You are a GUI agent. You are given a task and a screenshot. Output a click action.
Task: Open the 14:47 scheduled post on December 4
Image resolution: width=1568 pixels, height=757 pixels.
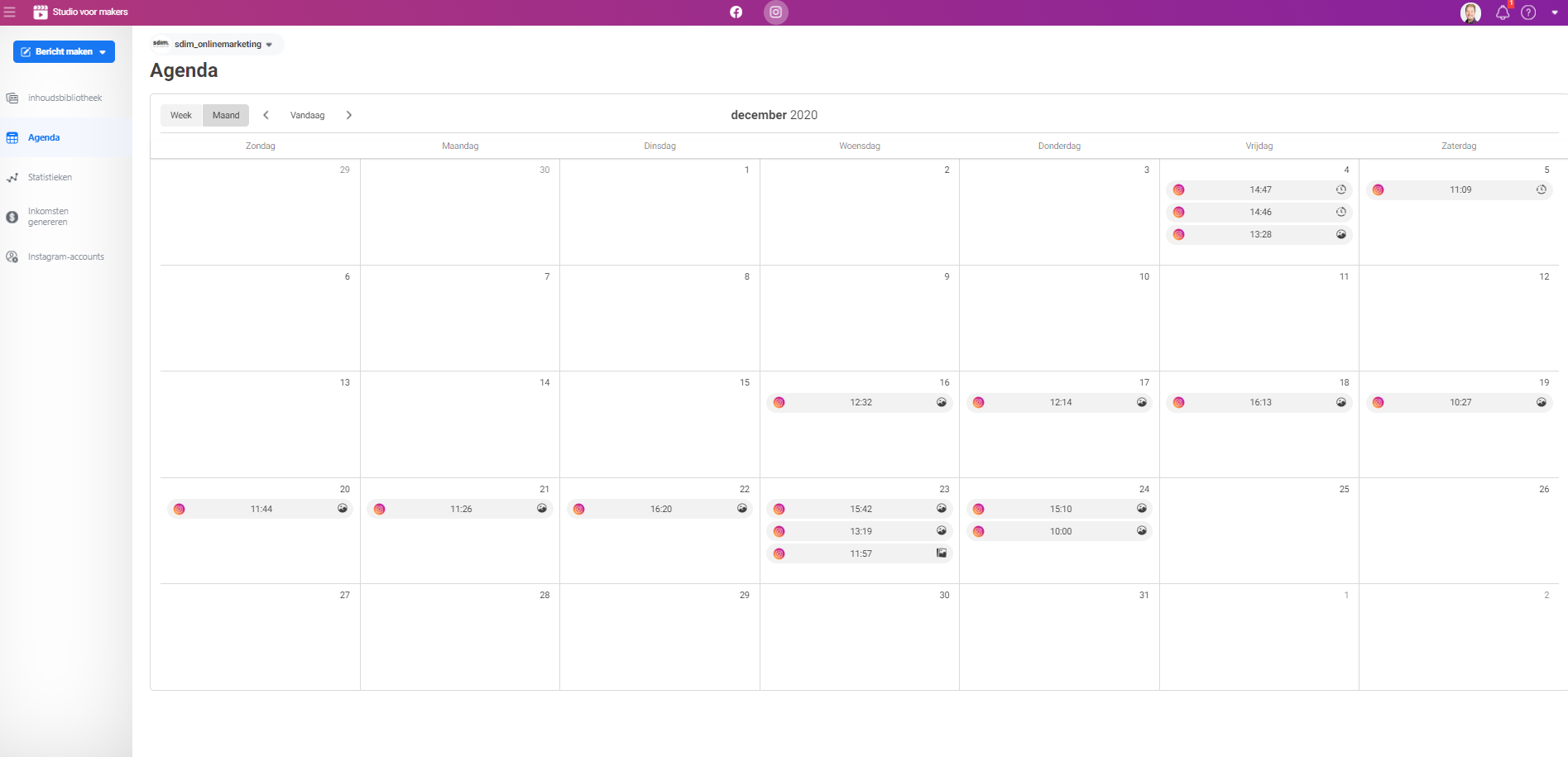pyautogui.click(x=1259, y=189)
